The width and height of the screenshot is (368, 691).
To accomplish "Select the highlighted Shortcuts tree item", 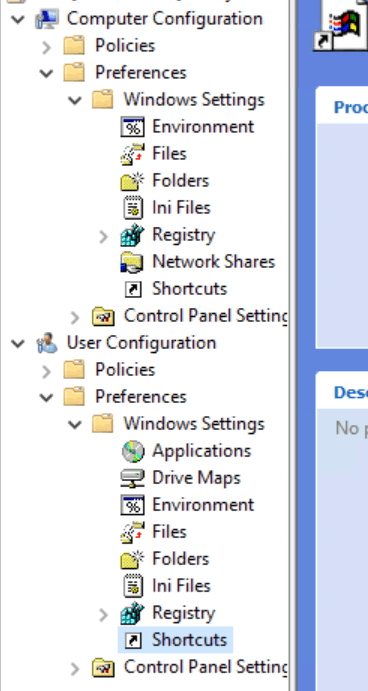I will (175, 640).
